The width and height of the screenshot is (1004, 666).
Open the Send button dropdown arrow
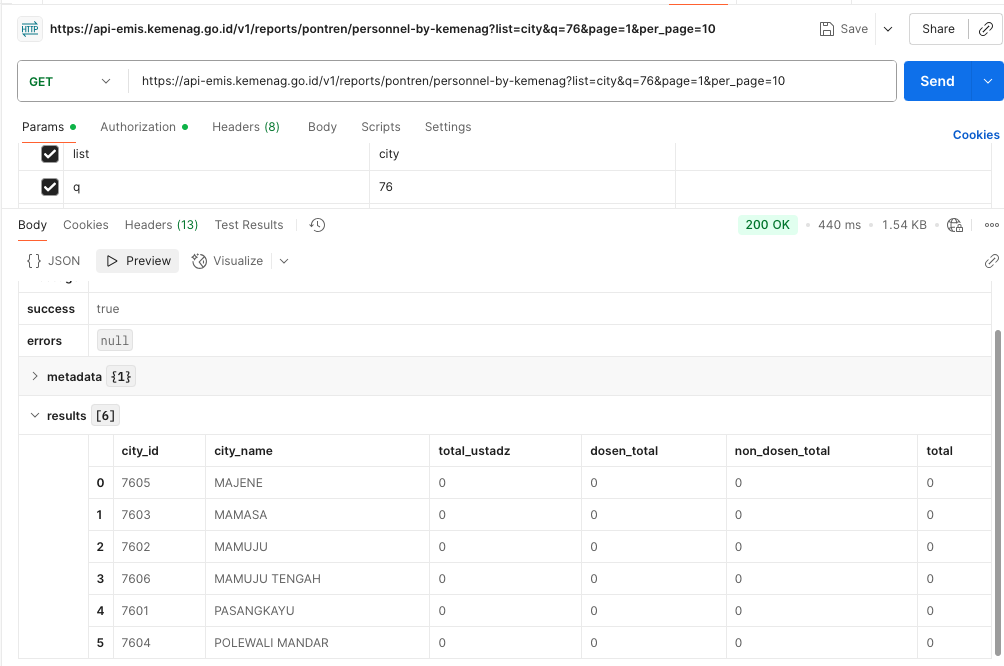[988, 81]
